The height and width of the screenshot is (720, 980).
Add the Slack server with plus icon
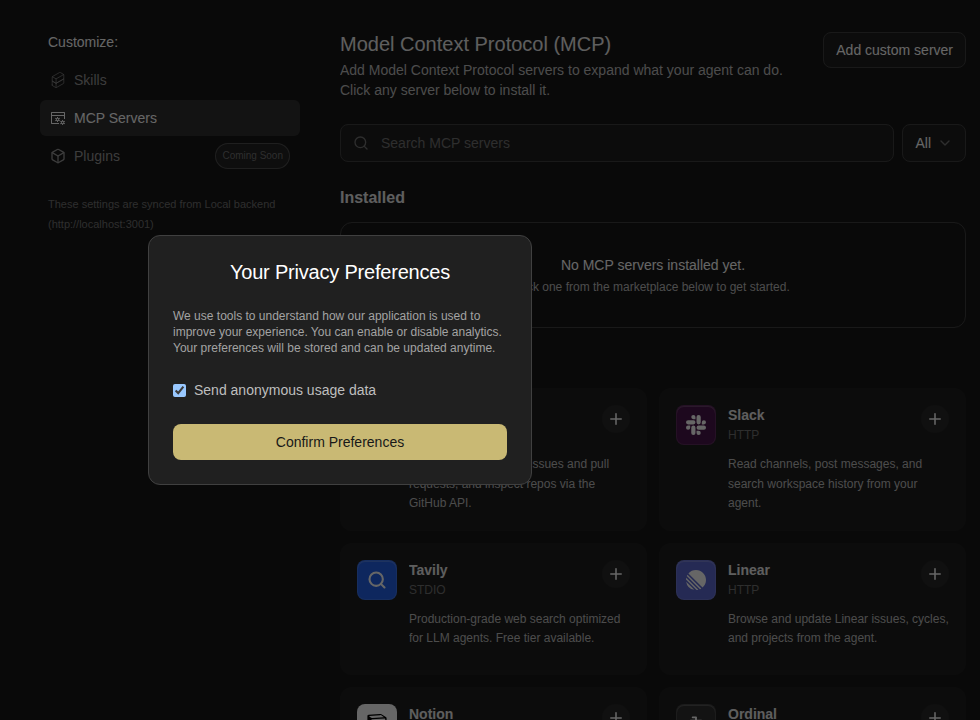[934, 419]
